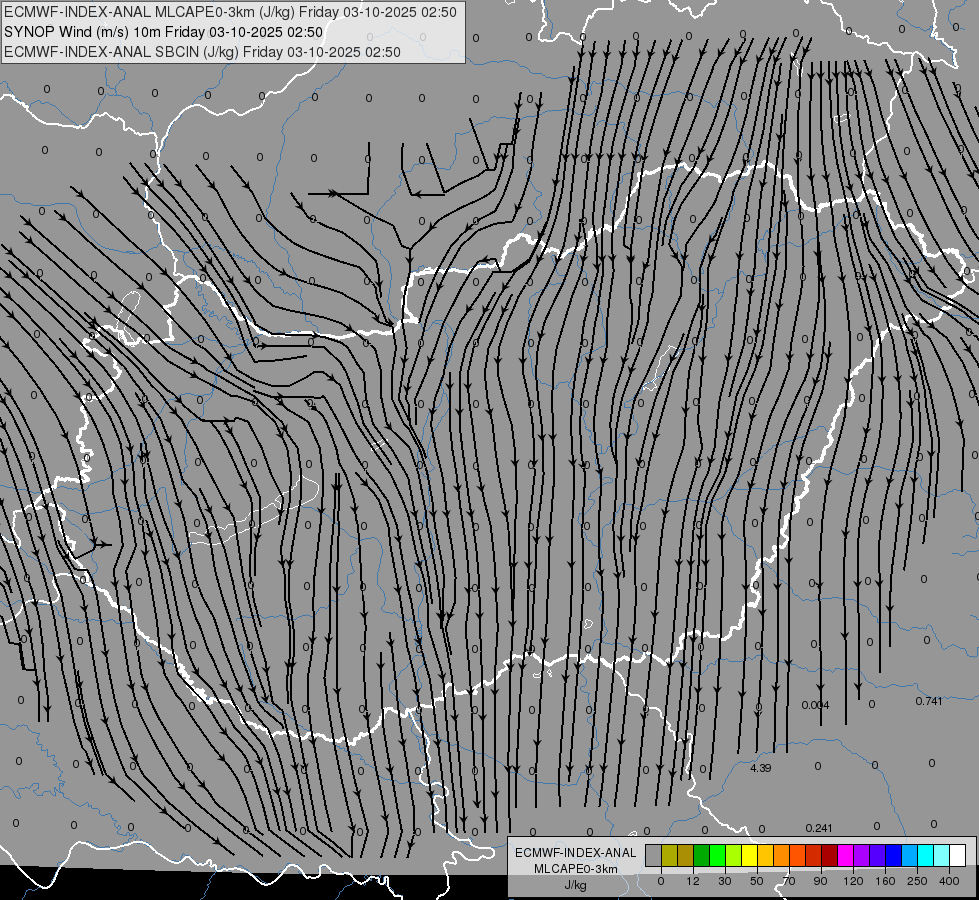
Task: Click the 12 tick label on the colorbar
Action: (x=692, y=881)
